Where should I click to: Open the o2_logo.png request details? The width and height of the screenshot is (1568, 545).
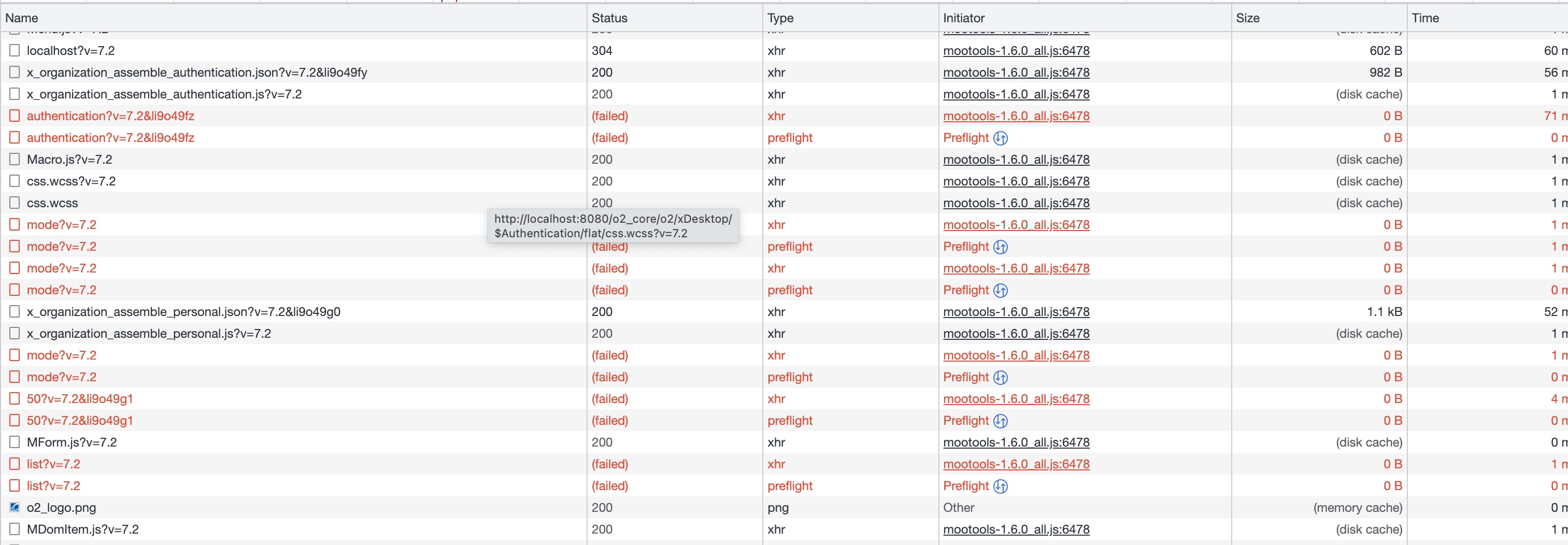pos(61,507)
